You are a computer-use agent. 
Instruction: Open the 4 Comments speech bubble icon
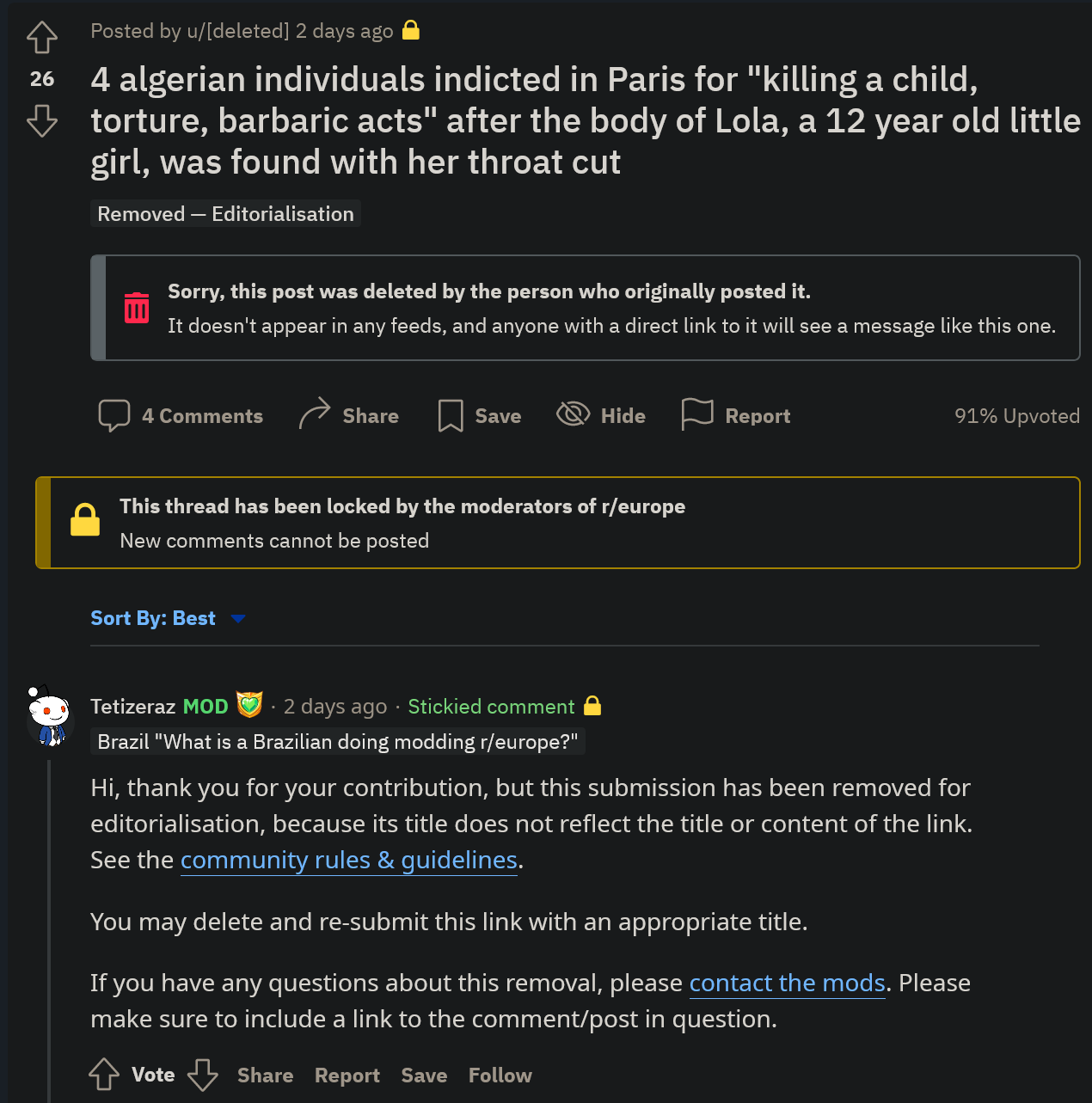click(x=114, y=415)
